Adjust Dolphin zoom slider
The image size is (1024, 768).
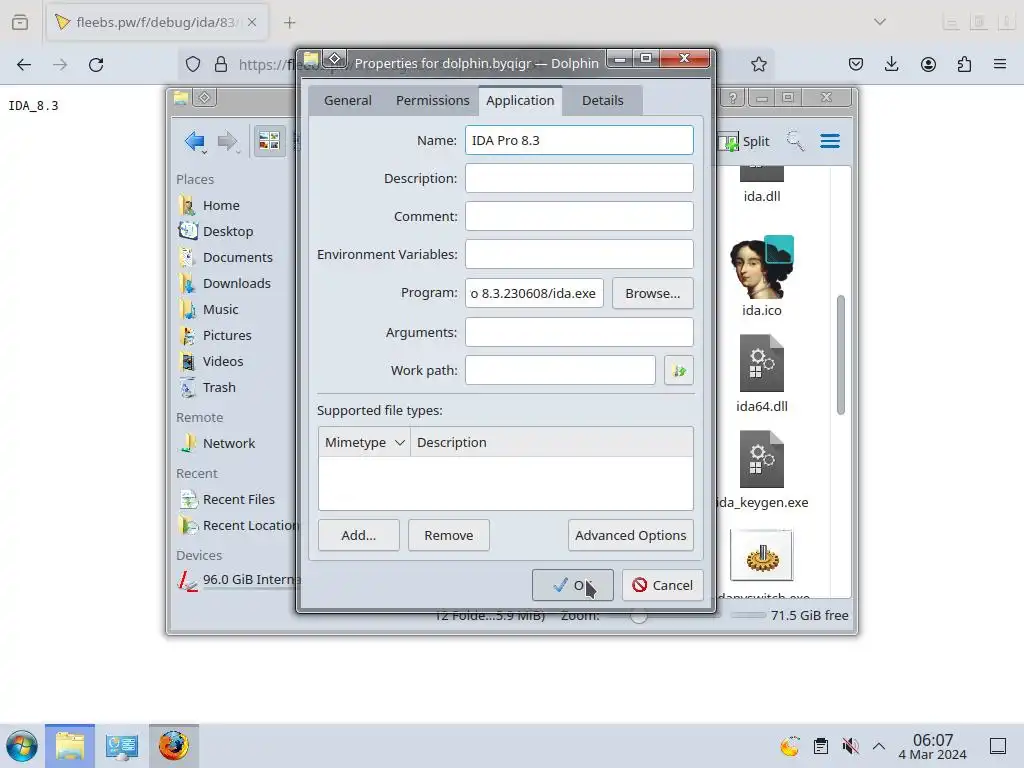pos(639,615)
